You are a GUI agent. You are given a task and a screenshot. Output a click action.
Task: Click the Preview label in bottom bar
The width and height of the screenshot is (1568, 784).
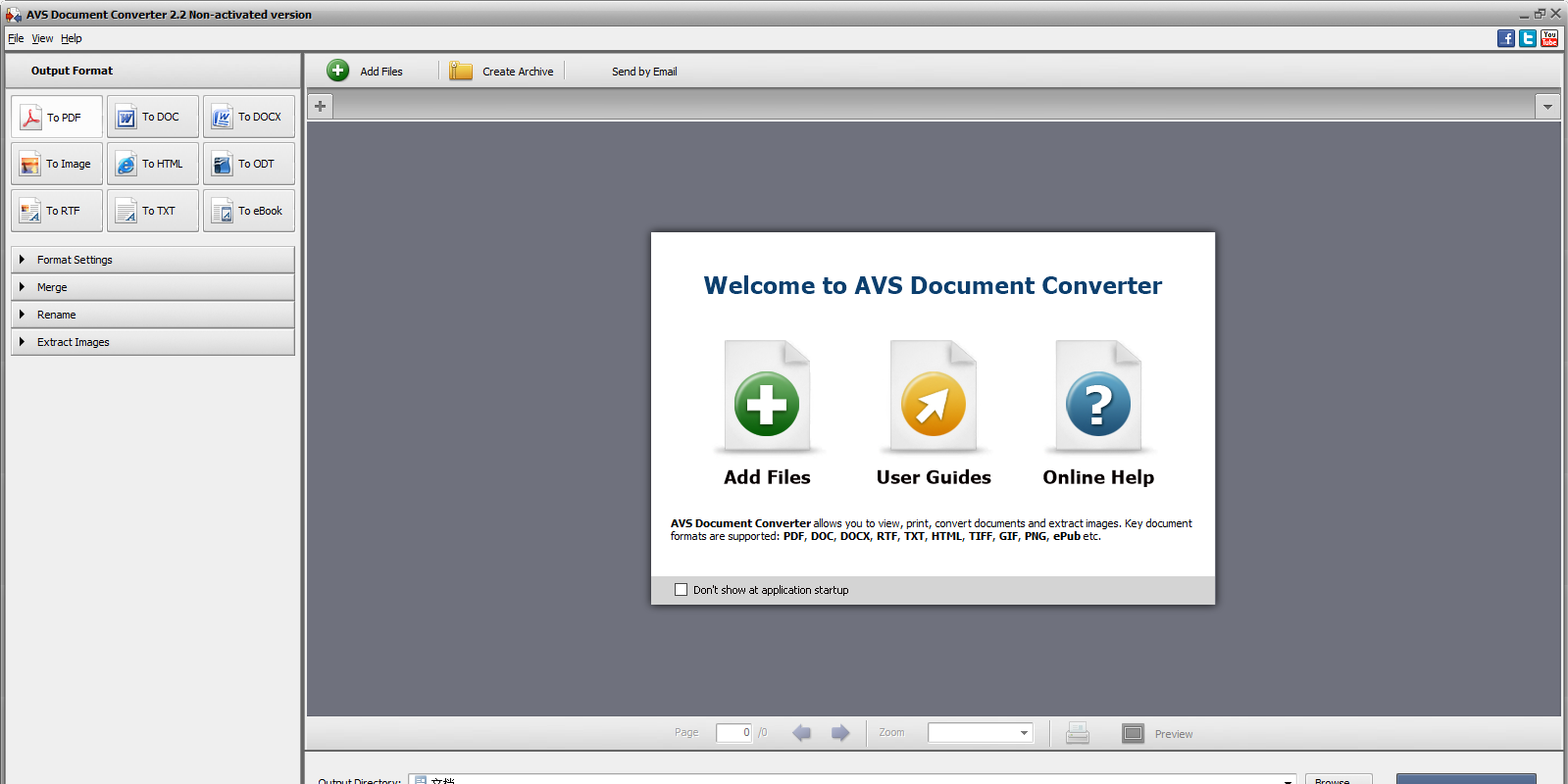point(1174,734)
